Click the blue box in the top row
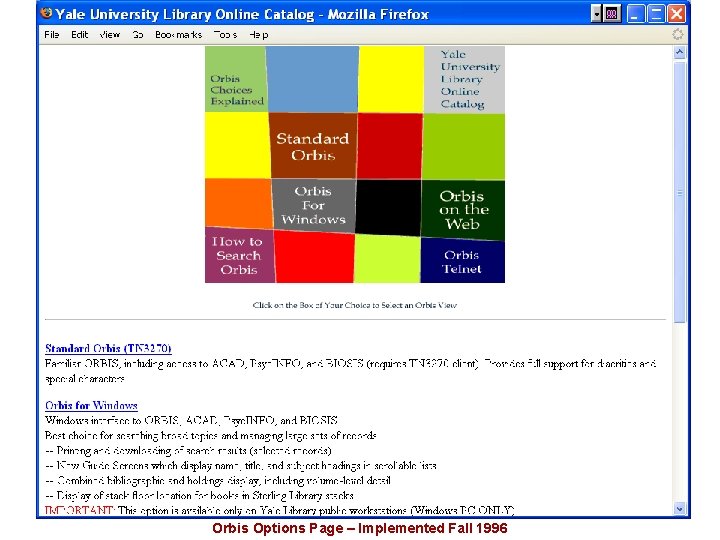 (313, 79)
